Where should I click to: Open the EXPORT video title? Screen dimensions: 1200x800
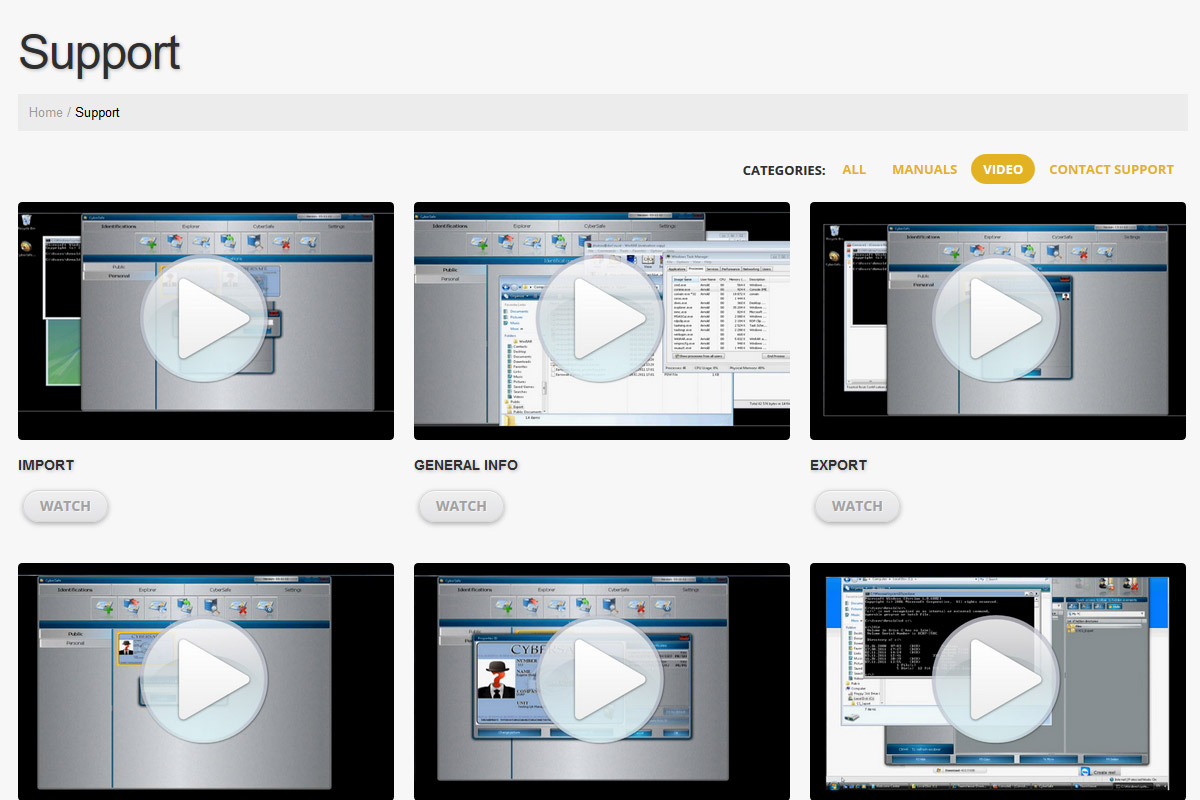point(838,465)
